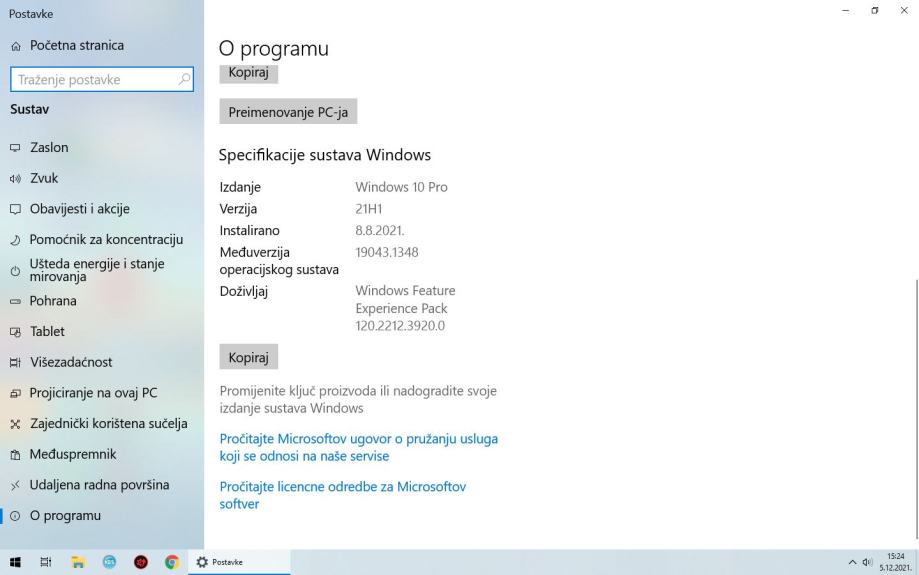Click the Windows 10 Pro edition value
The height and width of the screenshot is (575, 919).
tap(401, 187)
